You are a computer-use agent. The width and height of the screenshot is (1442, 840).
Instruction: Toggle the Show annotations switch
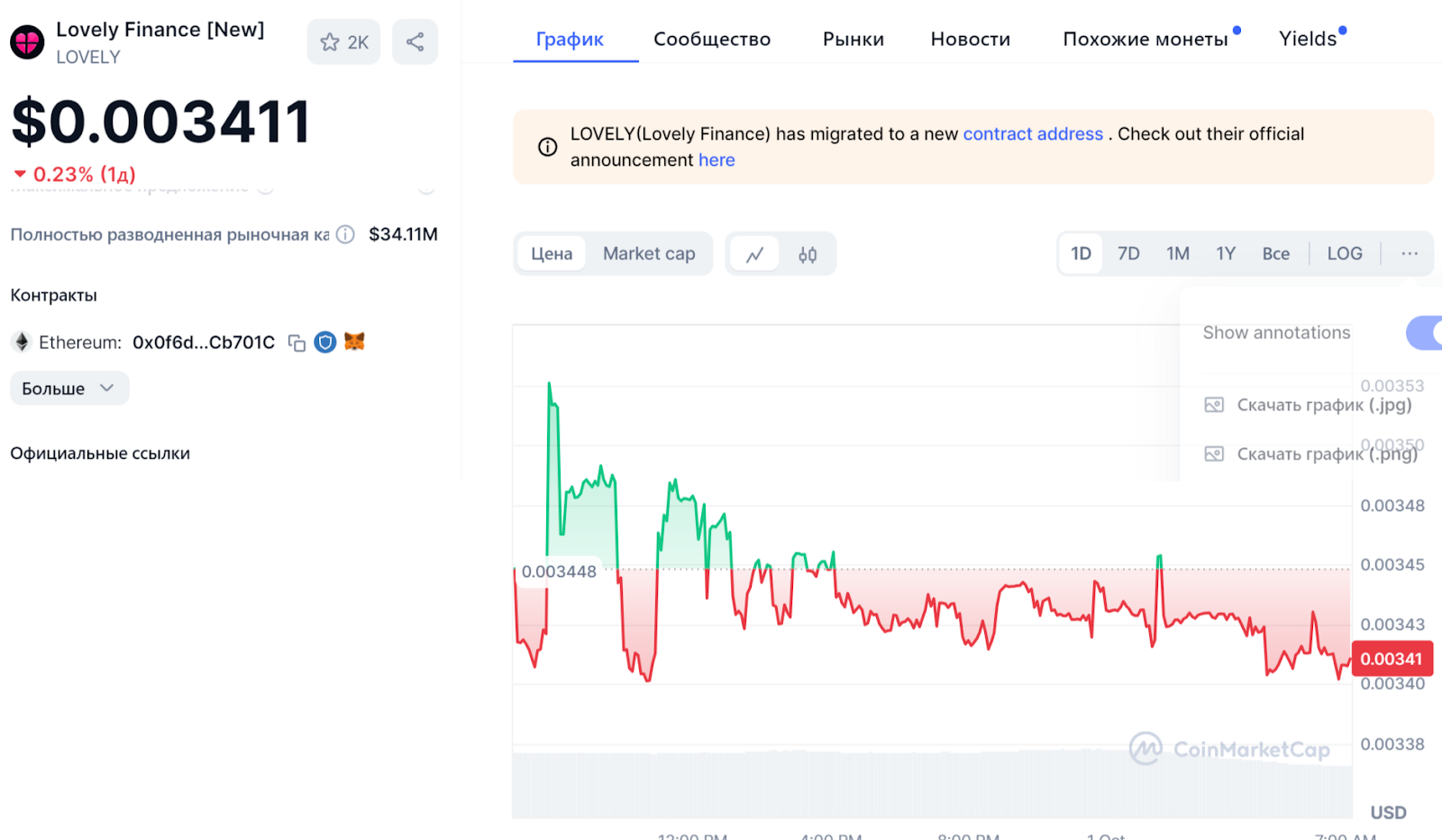(x=1424, y=333)
